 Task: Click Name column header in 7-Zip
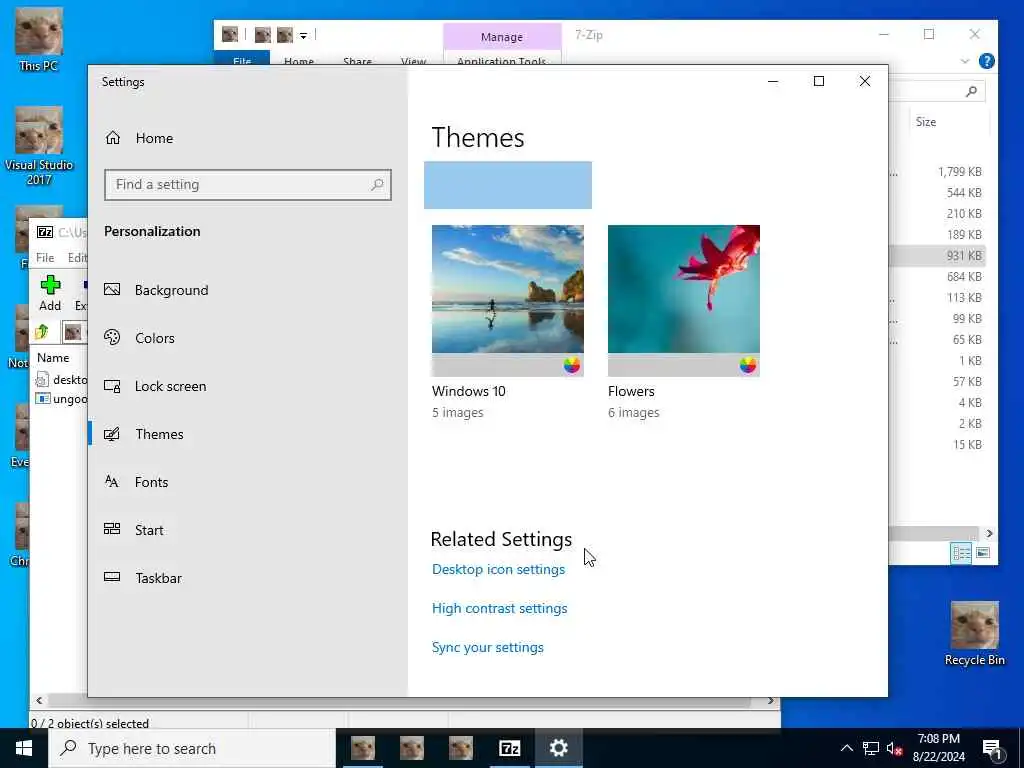[53, 358]
